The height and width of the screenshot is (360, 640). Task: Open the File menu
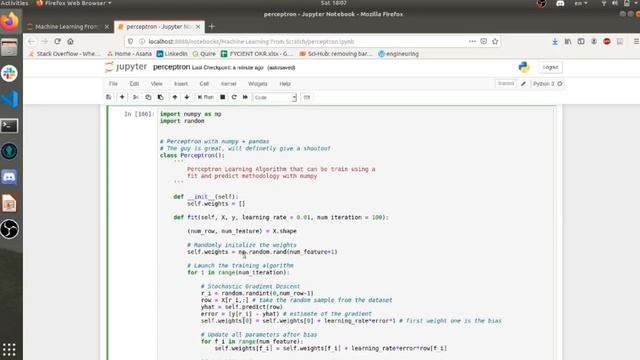113,84
